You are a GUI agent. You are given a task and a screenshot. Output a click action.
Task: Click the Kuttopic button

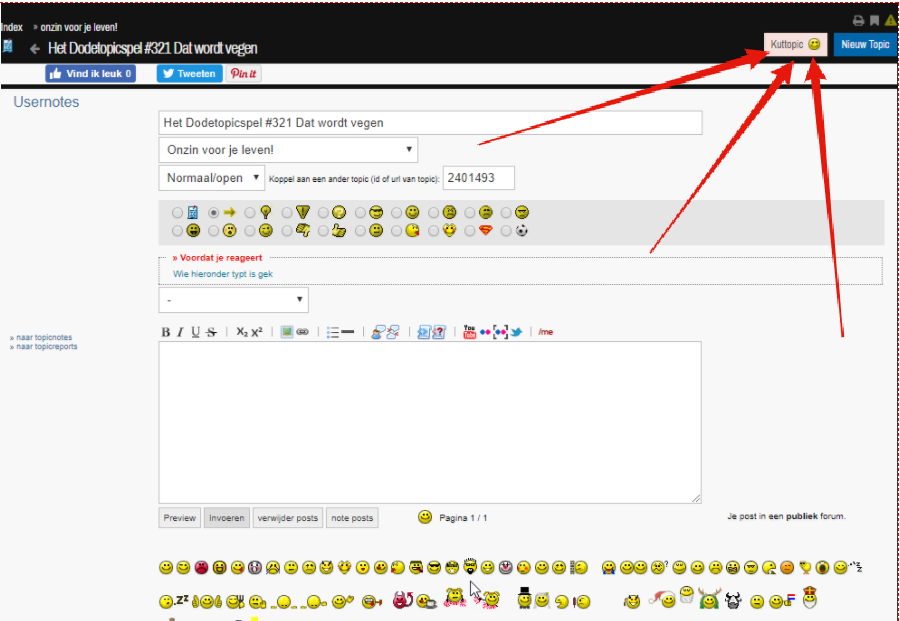click(796, 44)
